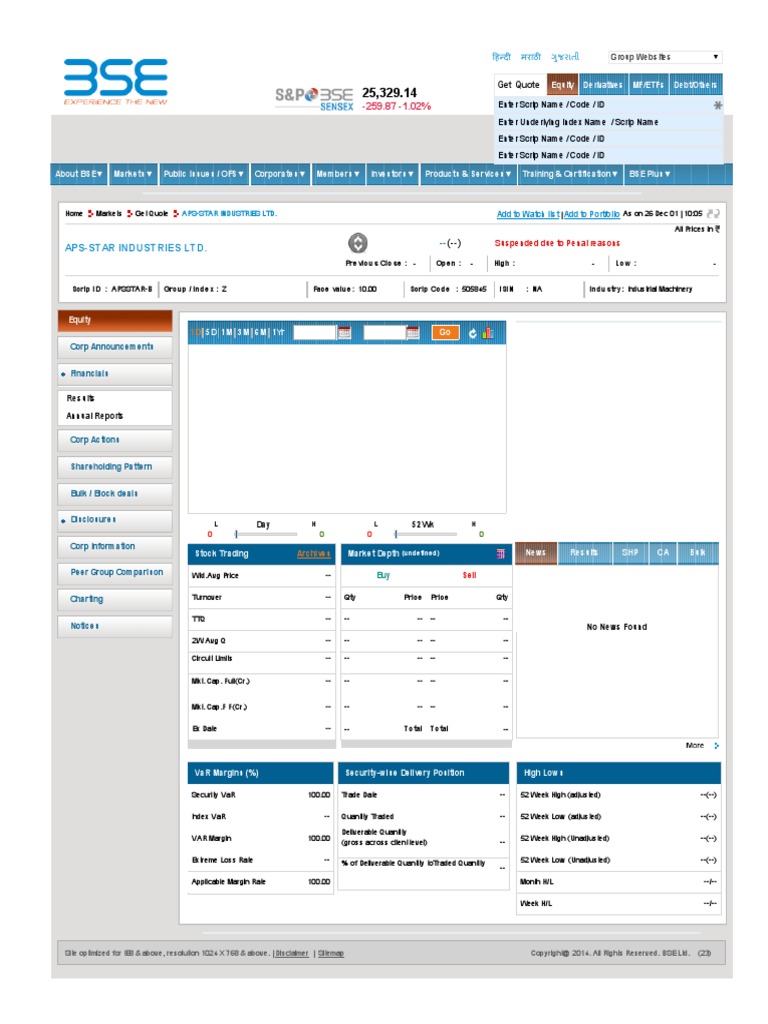Select the Debt/Others quote tab
Image resolution: width=768 pixels, height=1024 pixels.
tap(696, 85)
